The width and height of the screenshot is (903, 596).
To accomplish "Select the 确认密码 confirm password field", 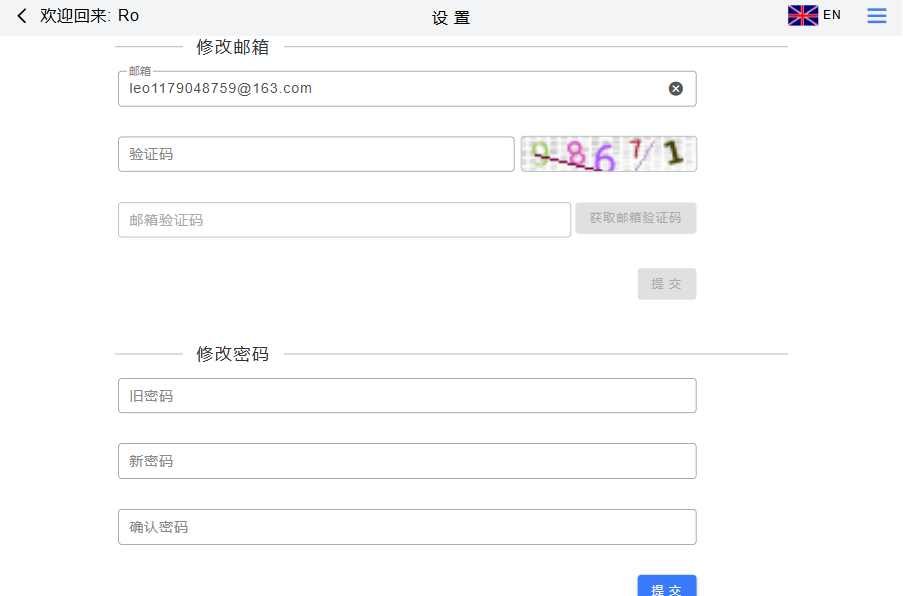I will pos(407,527).
